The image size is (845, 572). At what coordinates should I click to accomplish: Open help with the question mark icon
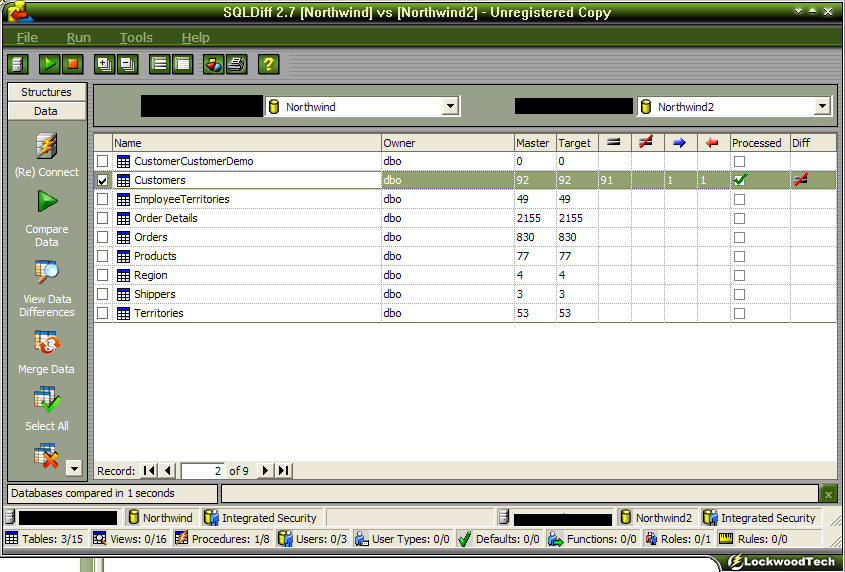(268, 64)
